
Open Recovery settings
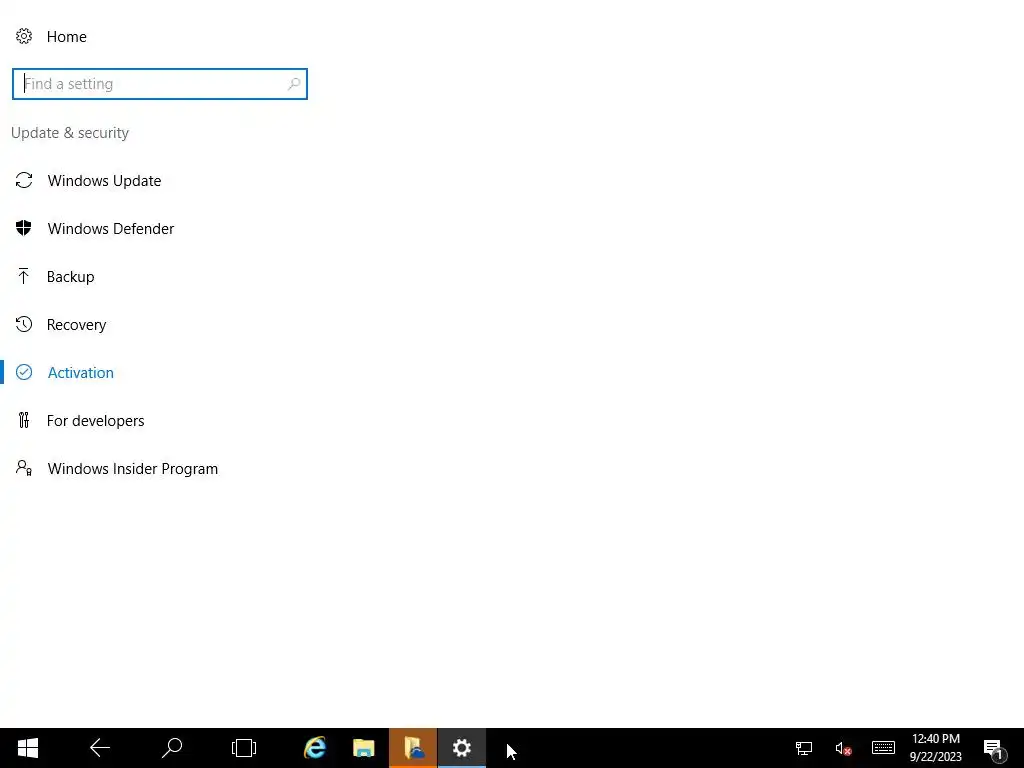[76, 325]
